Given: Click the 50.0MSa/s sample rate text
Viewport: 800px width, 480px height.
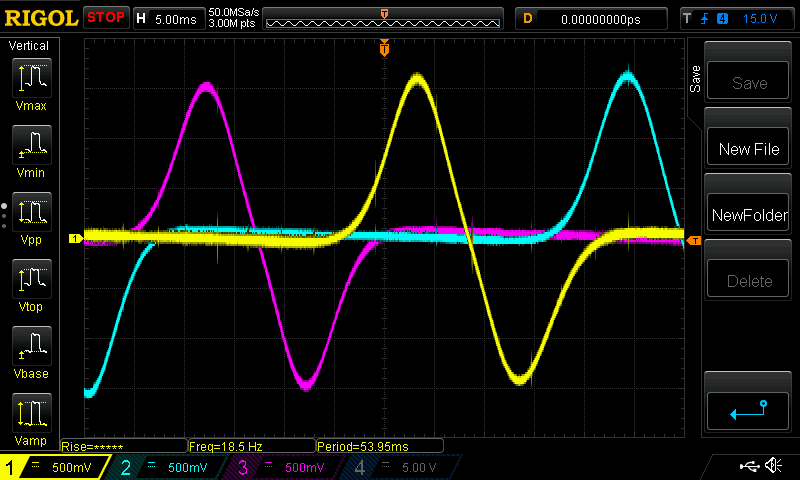Looking at the screenshot, I should pos(234,12).
